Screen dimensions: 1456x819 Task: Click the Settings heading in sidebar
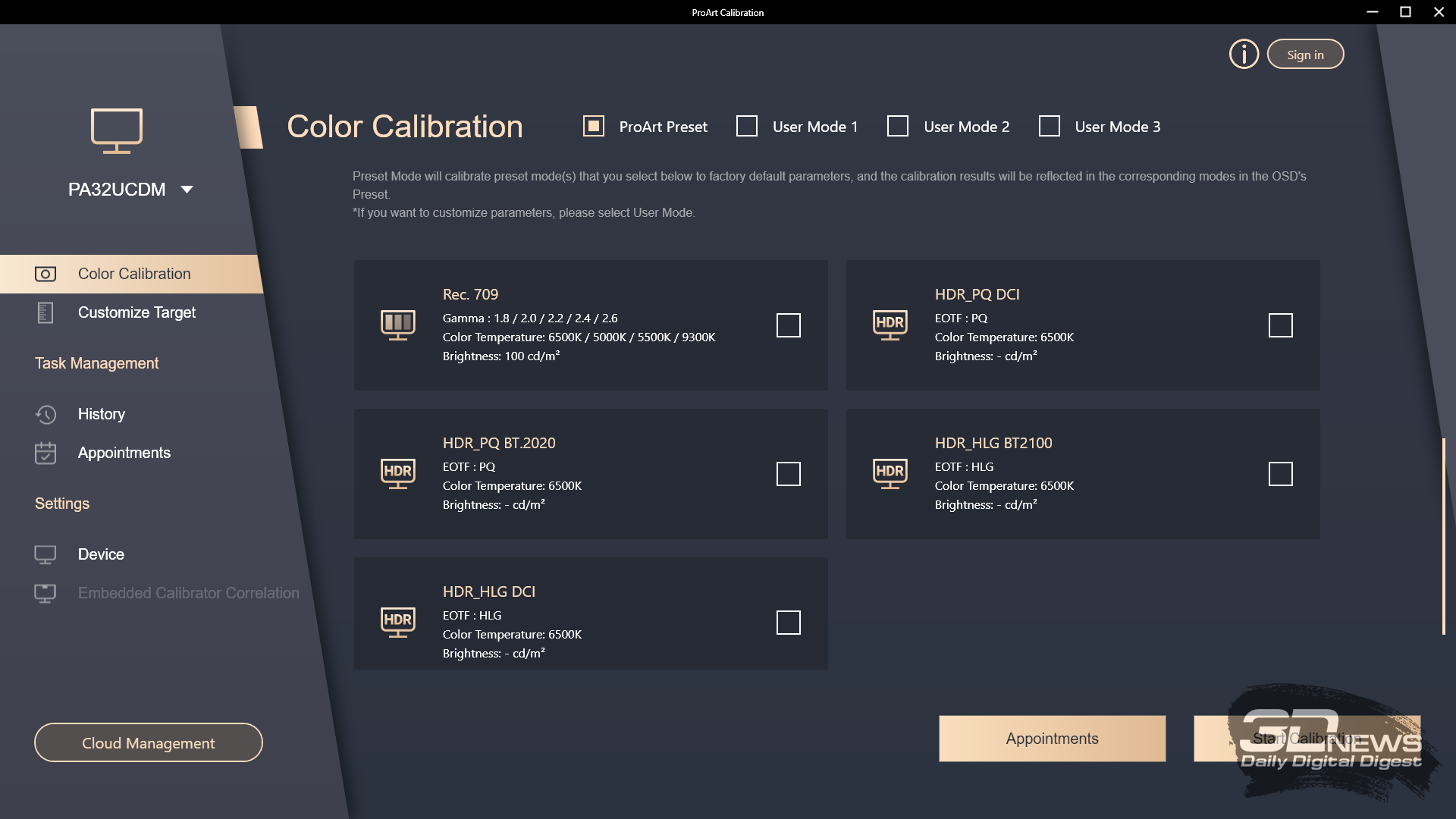62,504
